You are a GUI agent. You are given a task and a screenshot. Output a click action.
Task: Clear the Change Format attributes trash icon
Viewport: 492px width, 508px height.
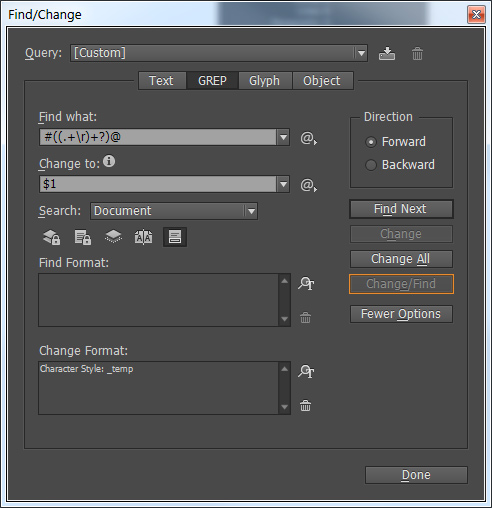pyautogui.click(x=305, y=406)
